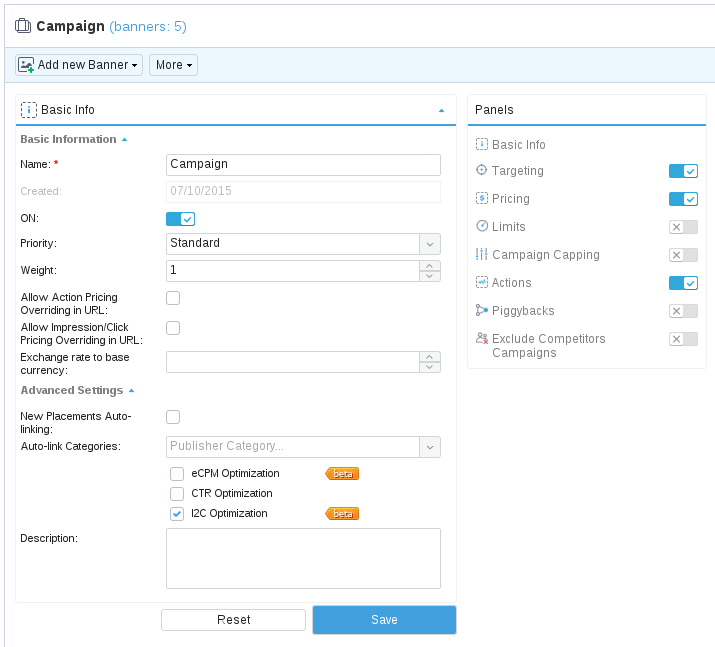
Task: Turn off the Targeting panel toggle
Action: point(683,171)
